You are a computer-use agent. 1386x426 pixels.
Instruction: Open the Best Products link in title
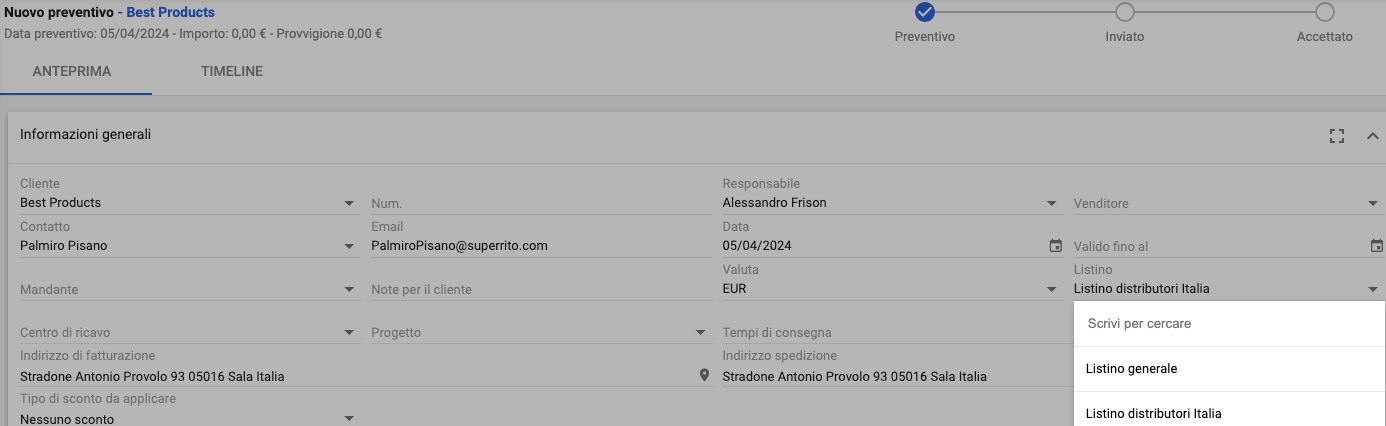170,13
